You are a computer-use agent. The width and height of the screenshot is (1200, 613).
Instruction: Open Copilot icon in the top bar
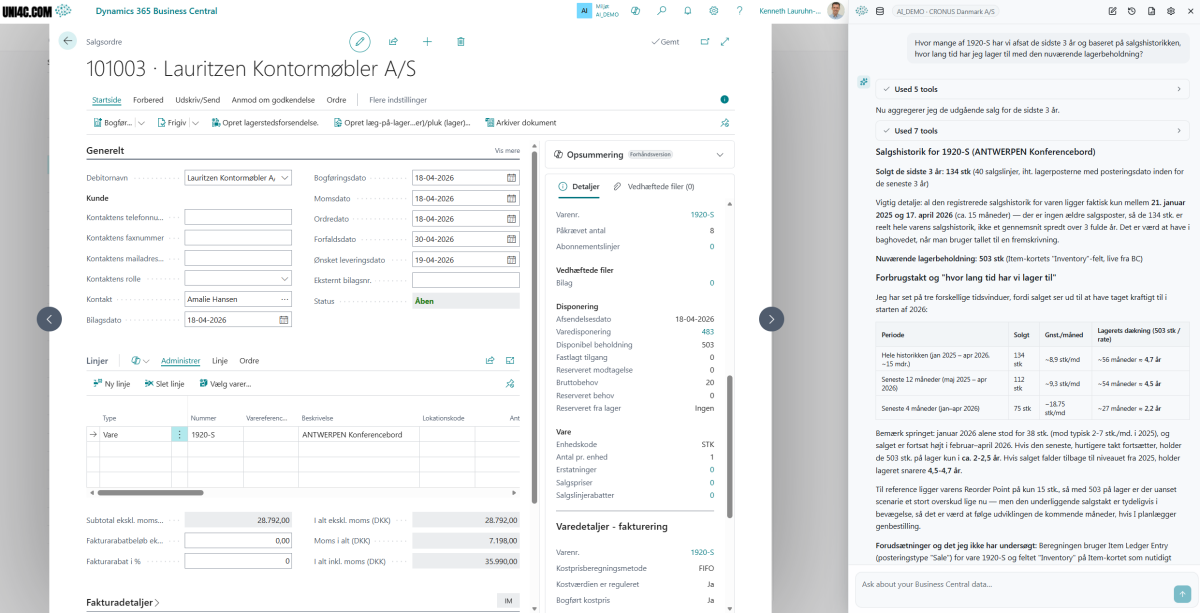637,11
